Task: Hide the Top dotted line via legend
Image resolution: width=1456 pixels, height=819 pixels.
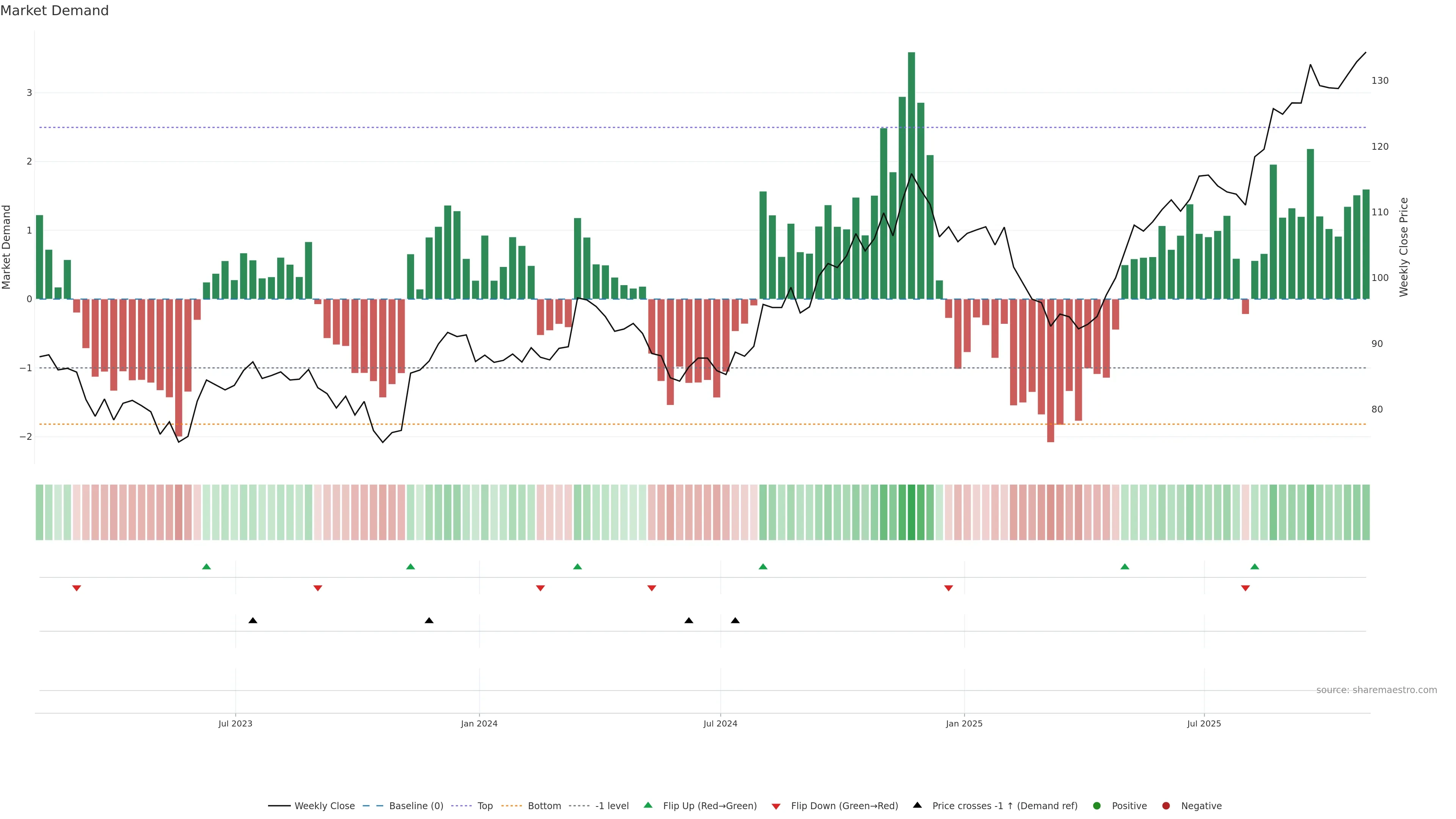Action: pyautogui.click(x=485, y=806)
